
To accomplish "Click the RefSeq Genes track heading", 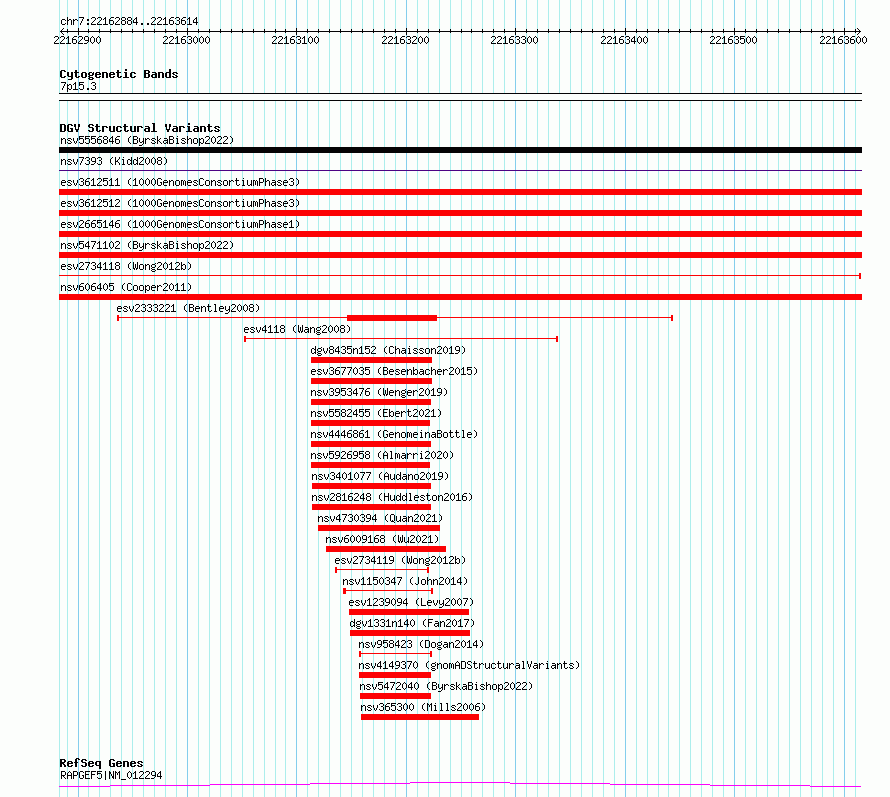I will click(101, 763).
